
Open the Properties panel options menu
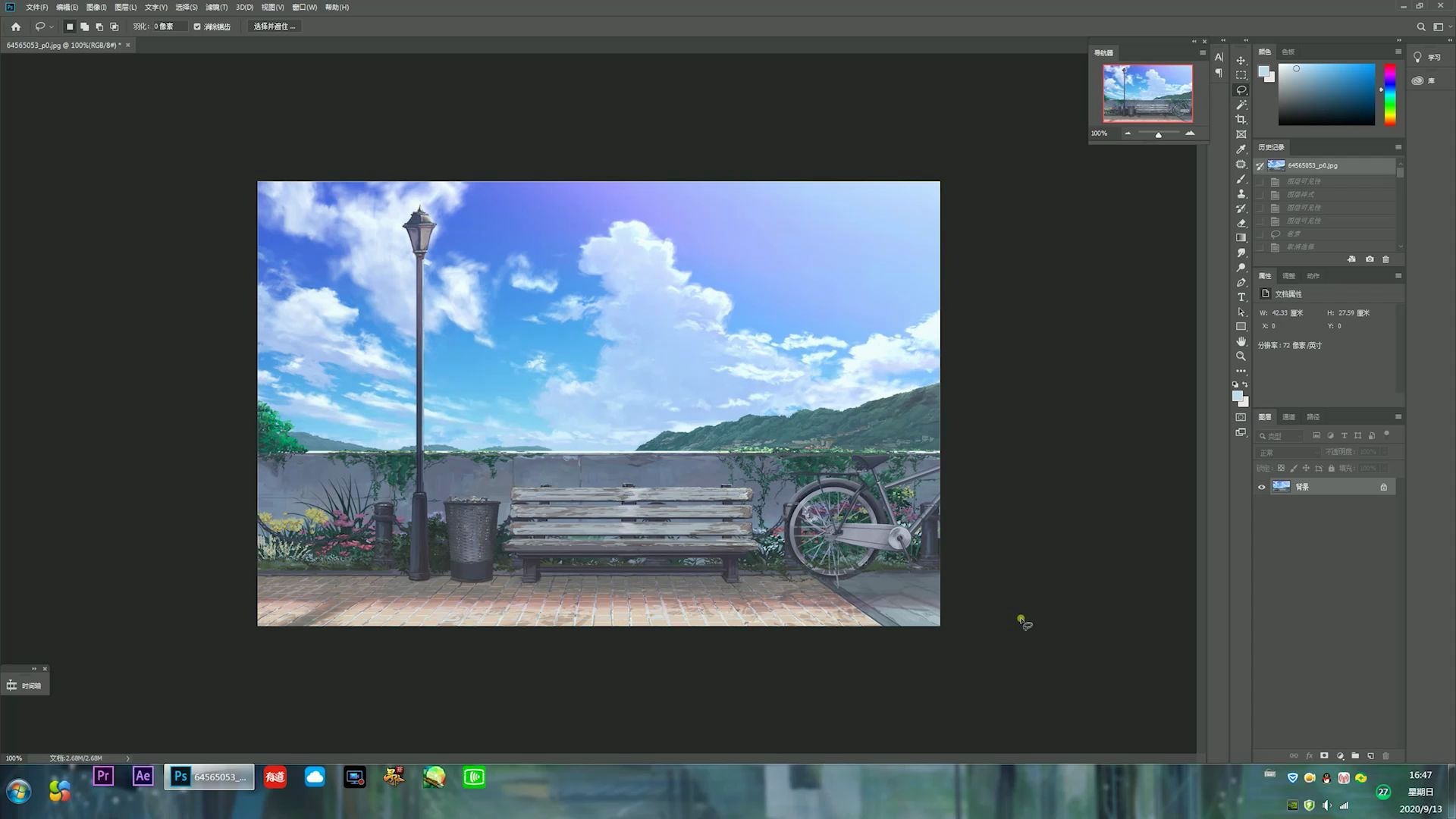(1398, 276)
